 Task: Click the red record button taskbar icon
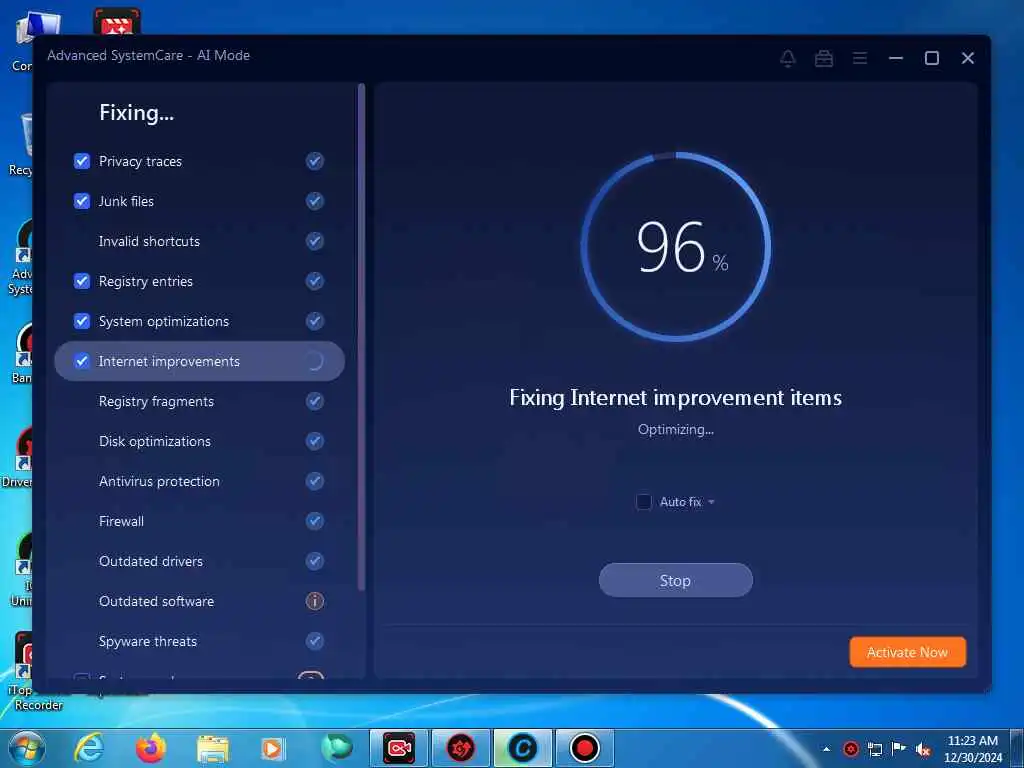(x=584, y=748)
